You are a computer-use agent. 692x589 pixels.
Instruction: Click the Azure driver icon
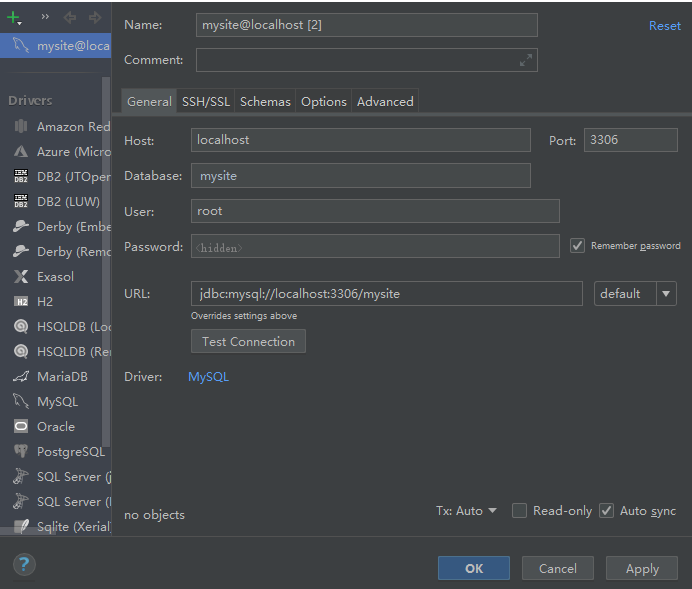point(21,151)
